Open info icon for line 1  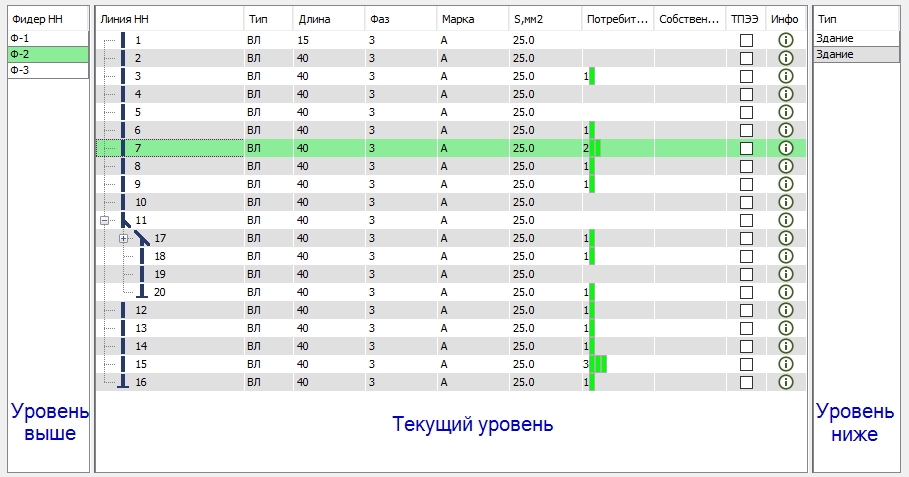coord(786,40)
